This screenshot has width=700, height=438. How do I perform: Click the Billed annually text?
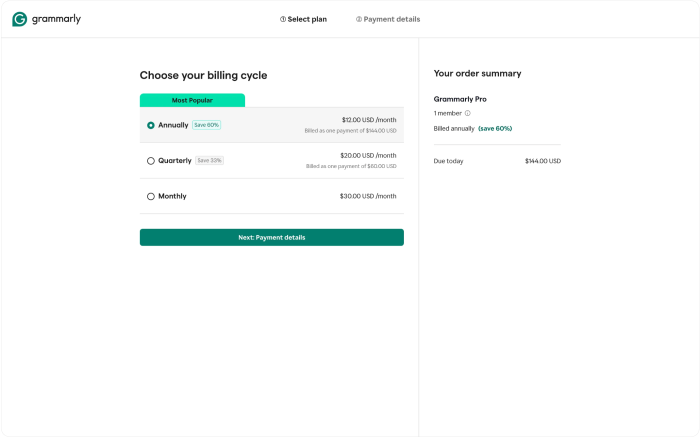tap(454, 129)
